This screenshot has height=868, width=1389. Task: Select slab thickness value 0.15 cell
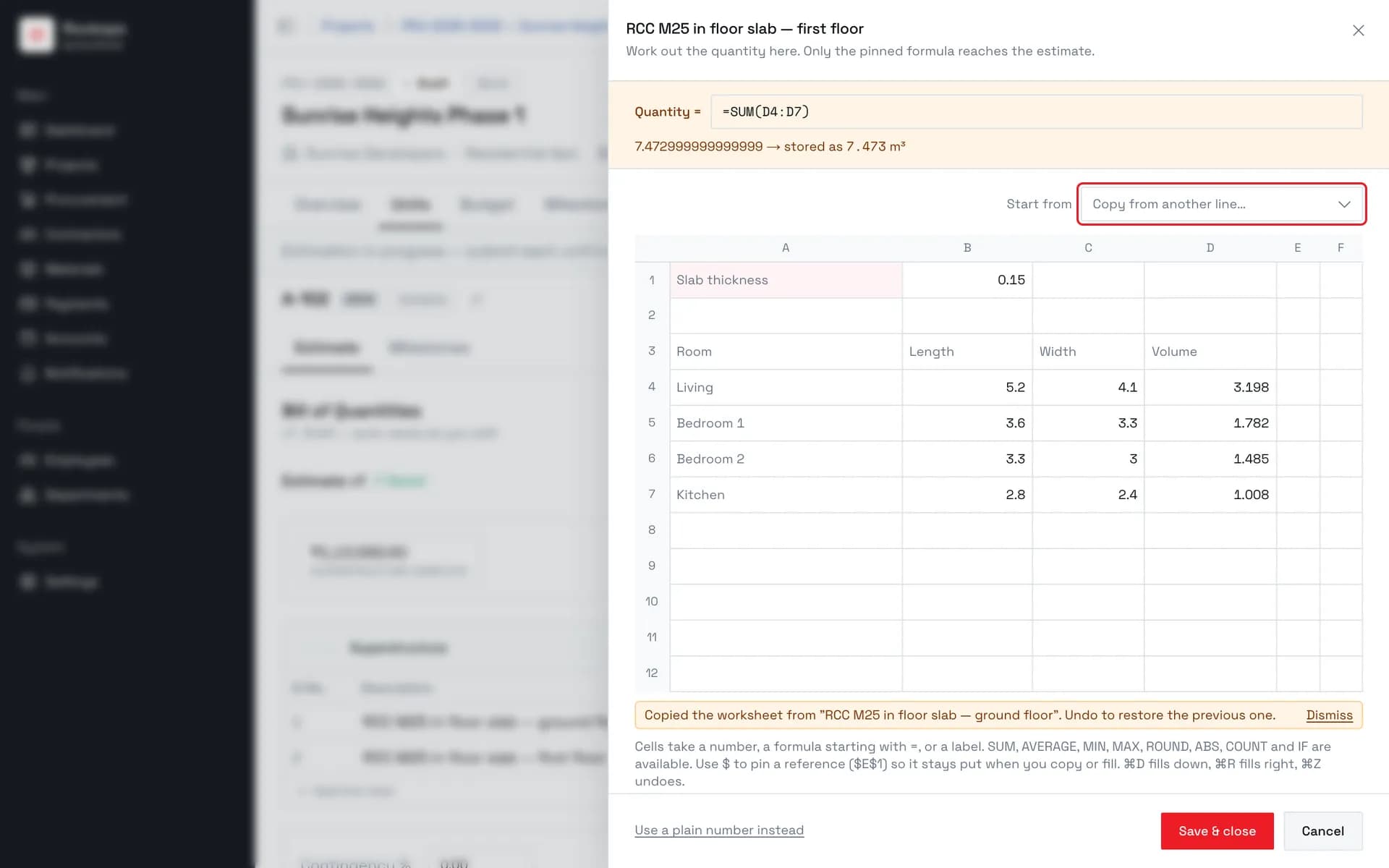pyautogui.click(x=967, y=280)
